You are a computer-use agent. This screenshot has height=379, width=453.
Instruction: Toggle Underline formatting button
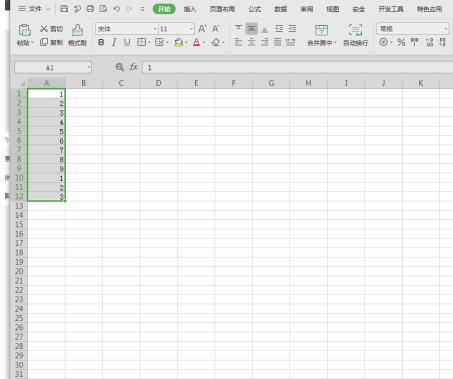127,42
